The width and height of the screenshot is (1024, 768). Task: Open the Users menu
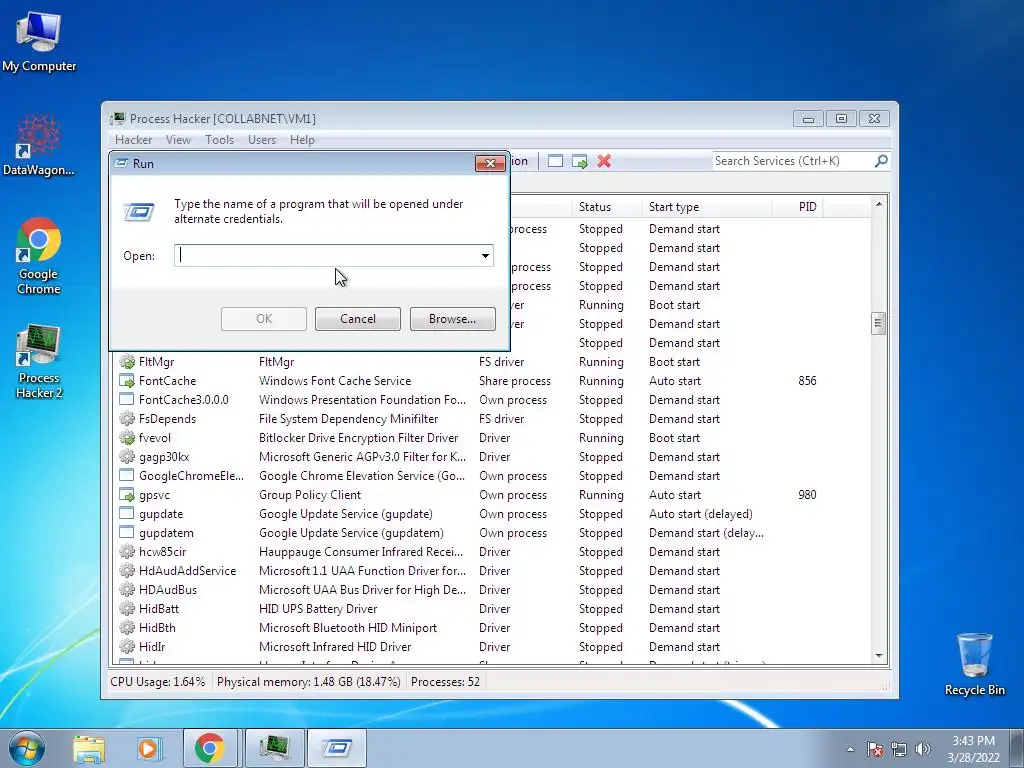pos(262,140)
